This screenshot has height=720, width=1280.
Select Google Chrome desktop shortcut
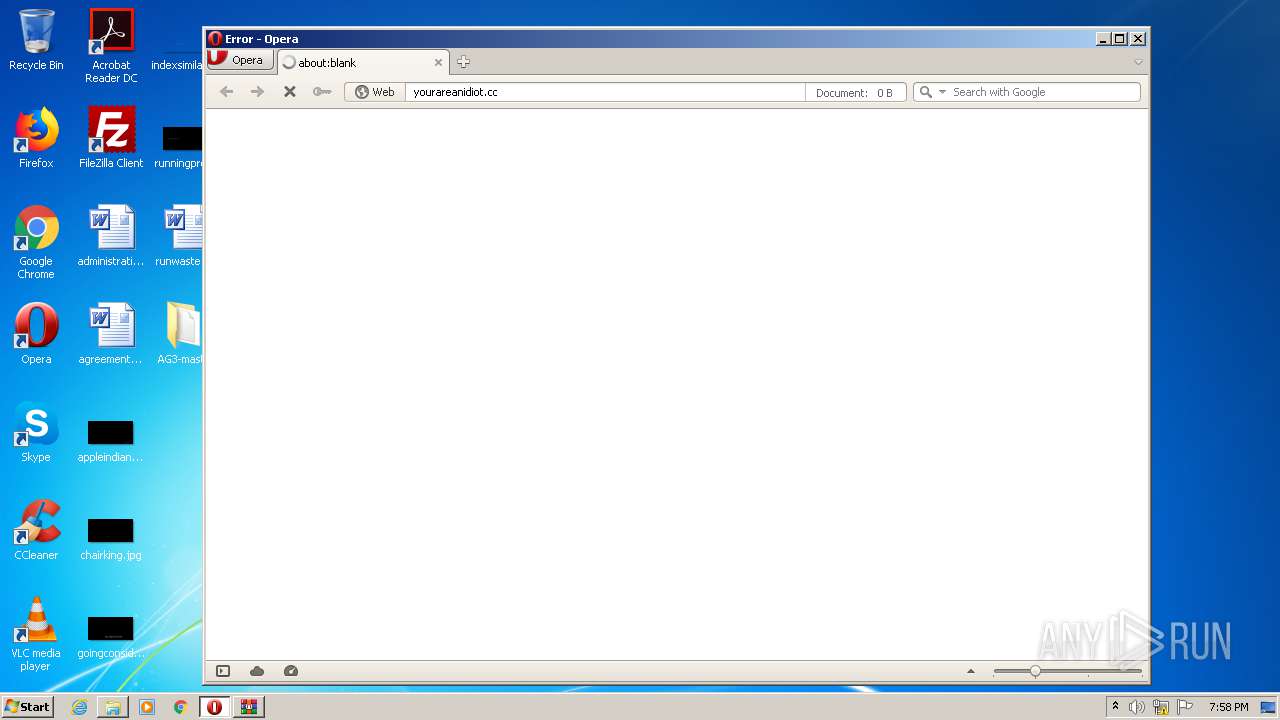(36, 242)
